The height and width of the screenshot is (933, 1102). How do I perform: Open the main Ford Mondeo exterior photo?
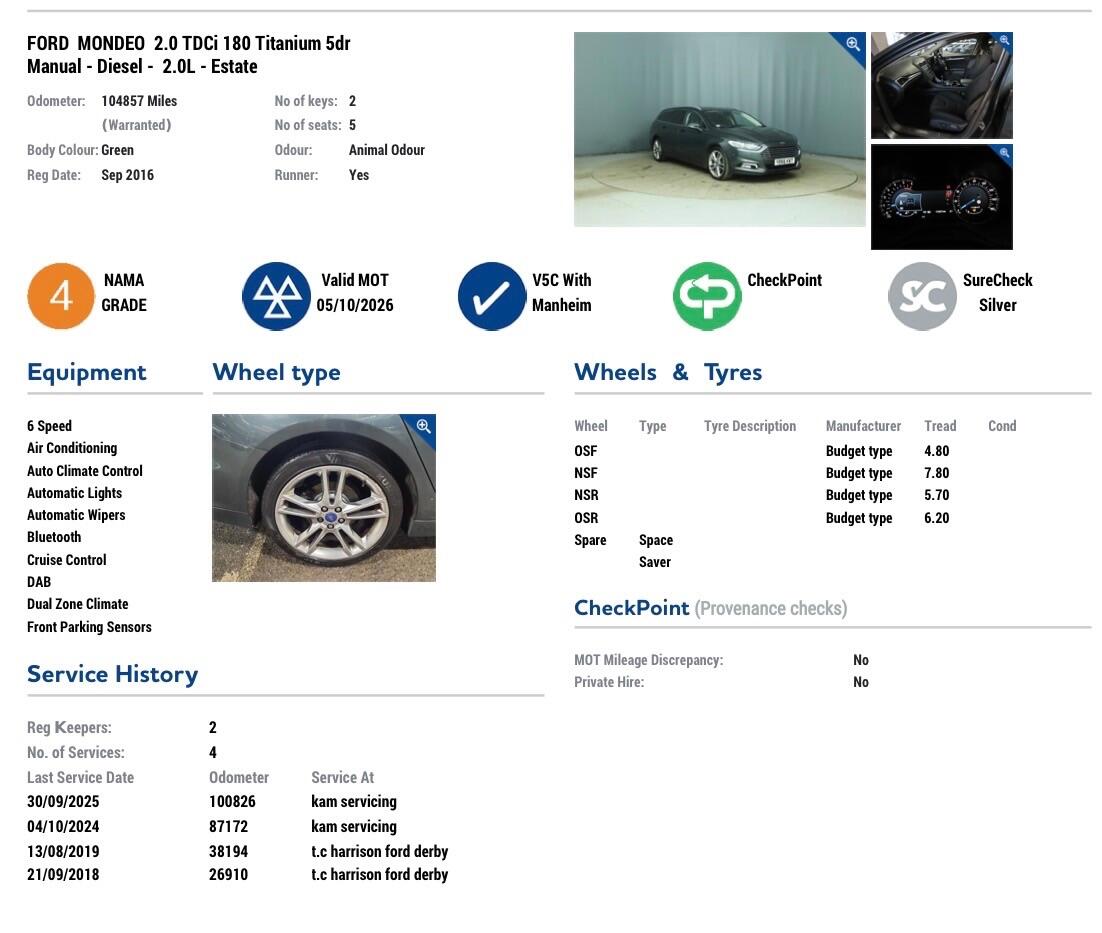(719, 129)
